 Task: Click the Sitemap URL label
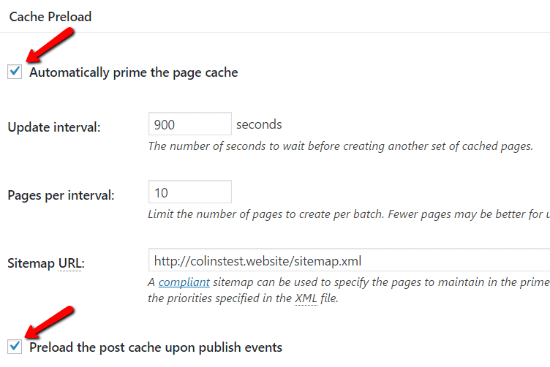click(46, 263)
